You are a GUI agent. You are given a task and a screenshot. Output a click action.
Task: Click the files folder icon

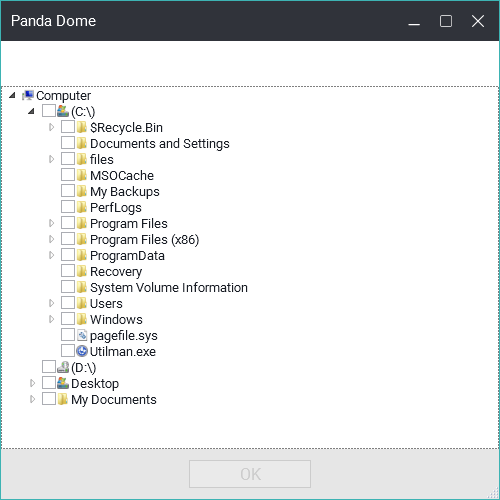click(x=82, y=159)
